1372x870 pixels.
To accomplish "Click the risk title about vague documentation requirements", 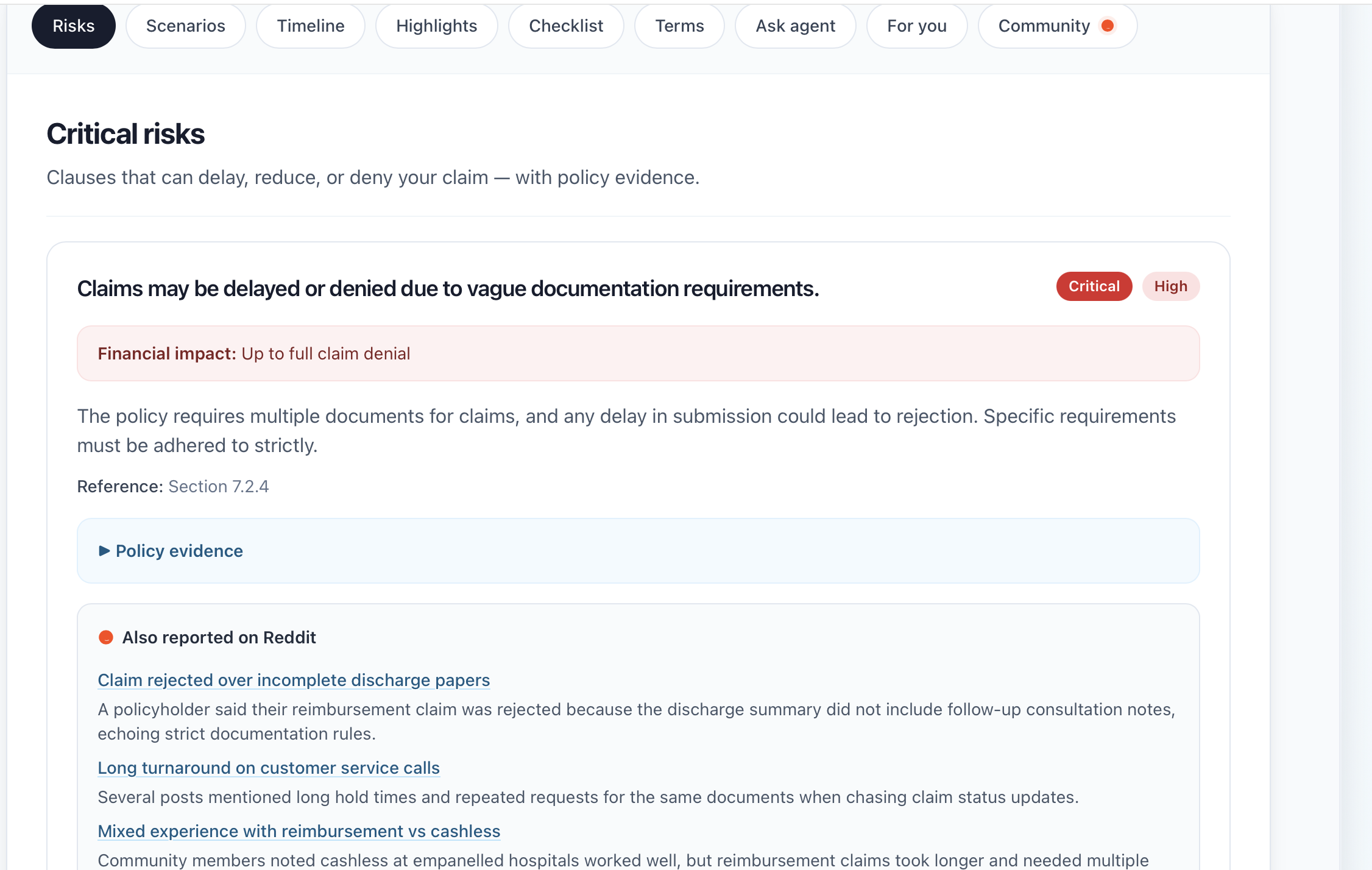I will pyautogui.click(x=448, y=288).
